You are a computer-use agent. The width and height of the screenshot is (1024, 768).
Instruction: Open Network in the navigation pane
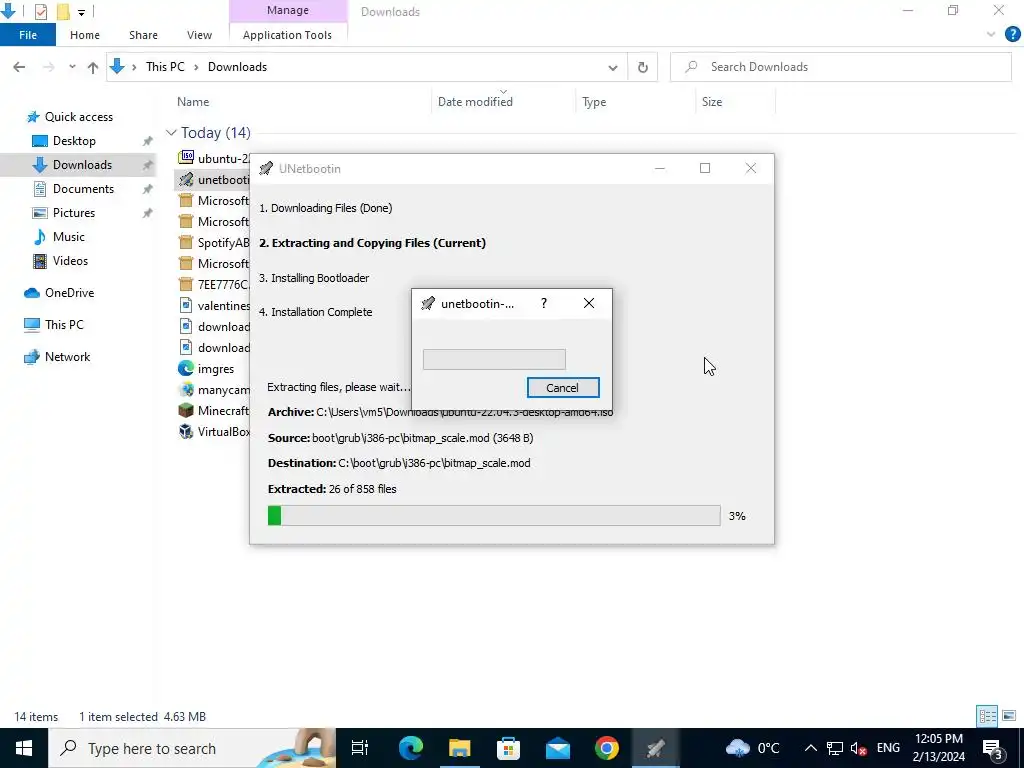tap(67, 357)
